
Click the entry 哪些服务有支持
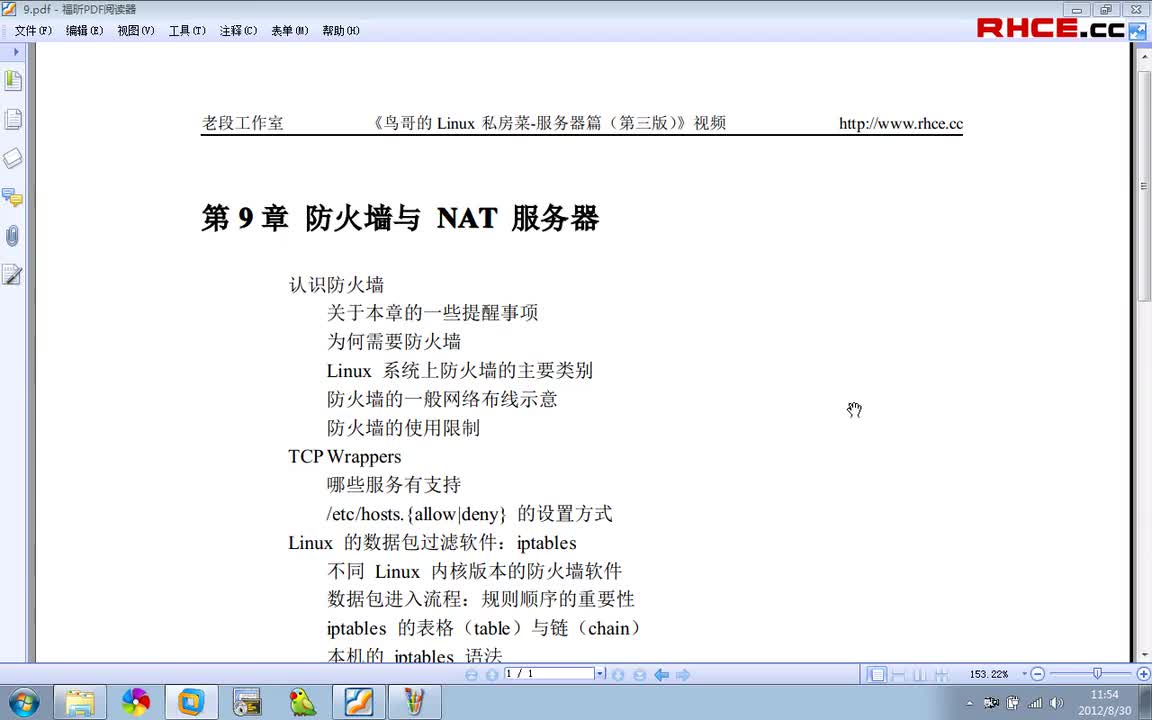click(x=394, y=485)
